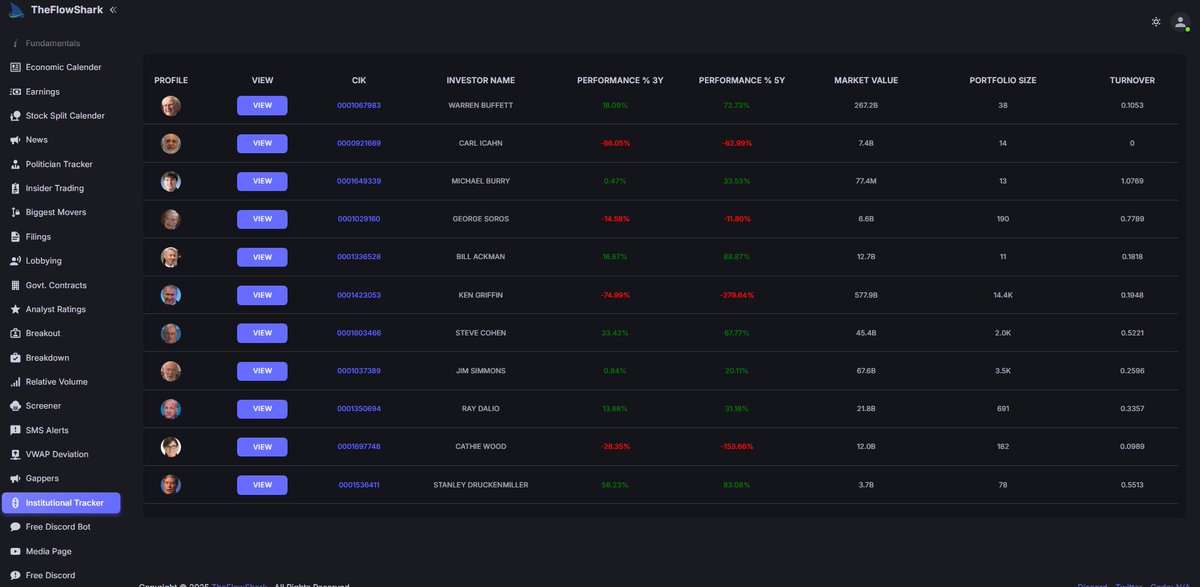Click VIEW button for George Soros

pos(262,219)
